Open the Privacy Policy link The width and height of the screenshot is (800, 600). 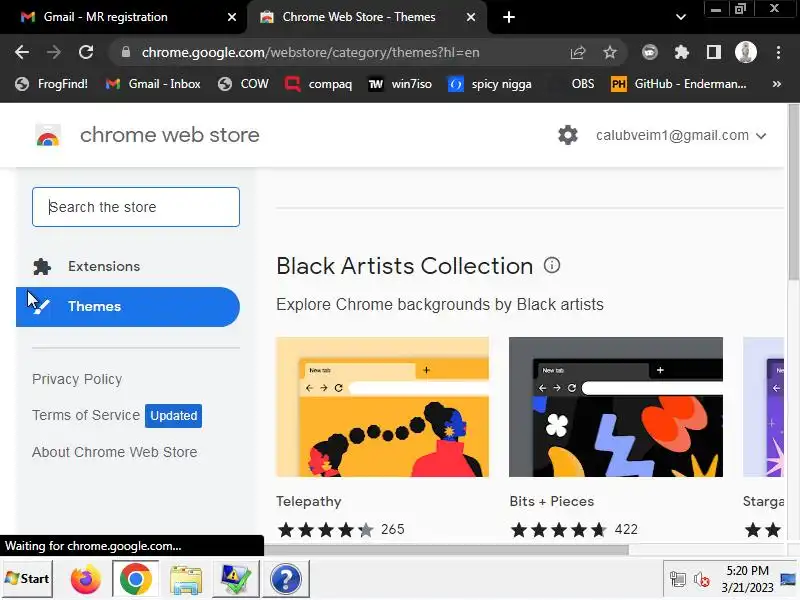click(77, 380)
